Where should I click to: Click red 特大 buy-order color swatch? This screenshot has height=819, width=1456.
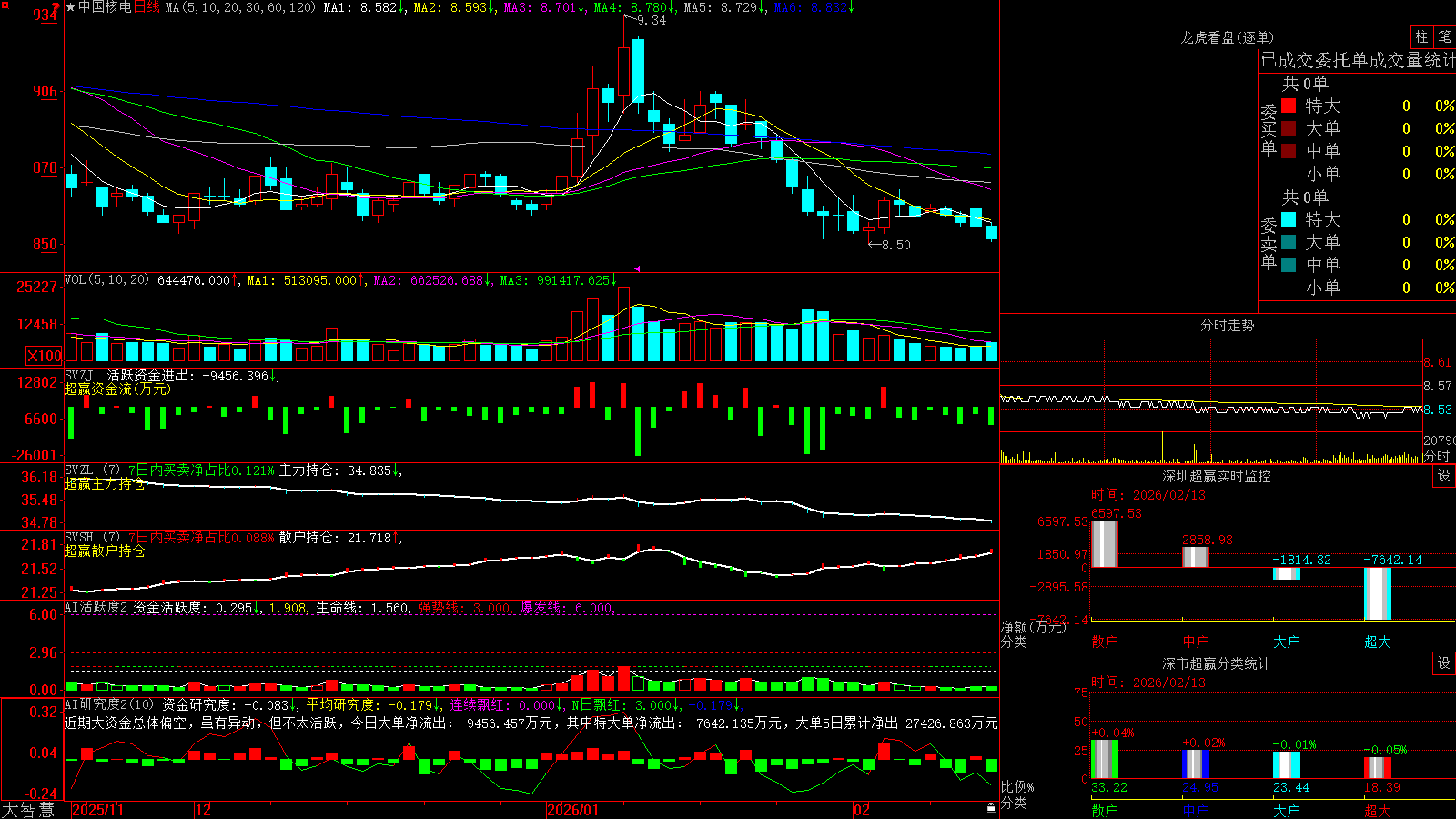[x=1289, y=106]
